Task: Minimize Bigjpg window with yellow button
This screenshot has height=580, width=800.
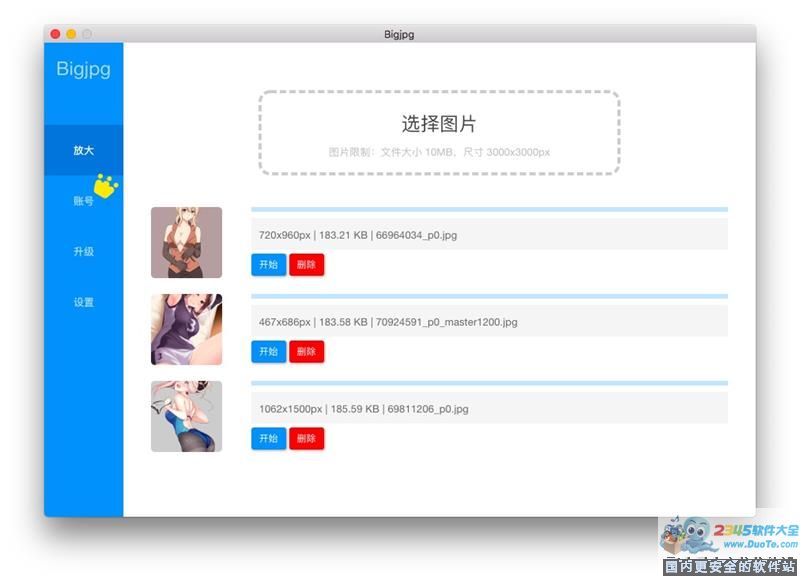Action: click(x=71, y=34)
